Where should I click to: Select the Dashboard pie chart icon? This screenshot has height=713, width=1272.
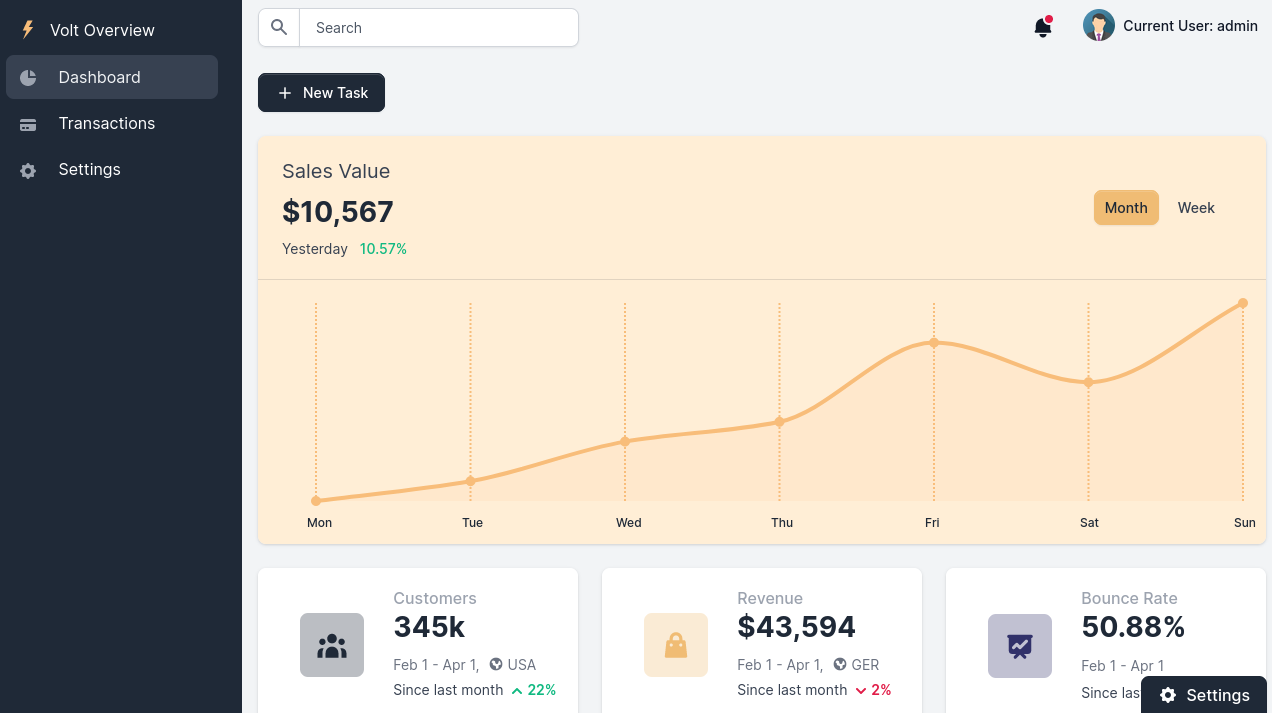pos(28,77)
